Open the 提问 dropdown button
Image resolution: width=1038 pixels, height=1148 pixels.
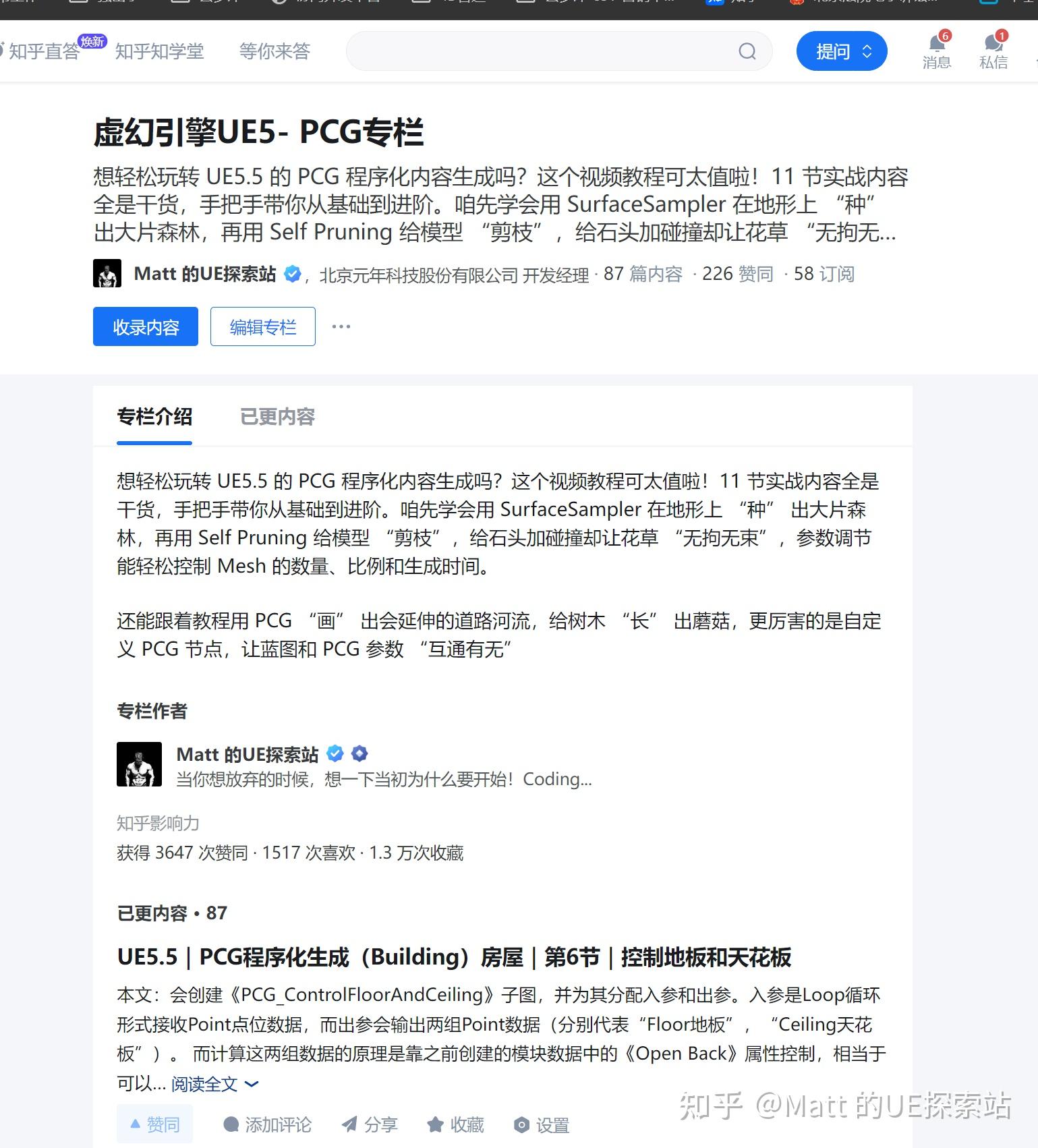[x=842, y=51]
